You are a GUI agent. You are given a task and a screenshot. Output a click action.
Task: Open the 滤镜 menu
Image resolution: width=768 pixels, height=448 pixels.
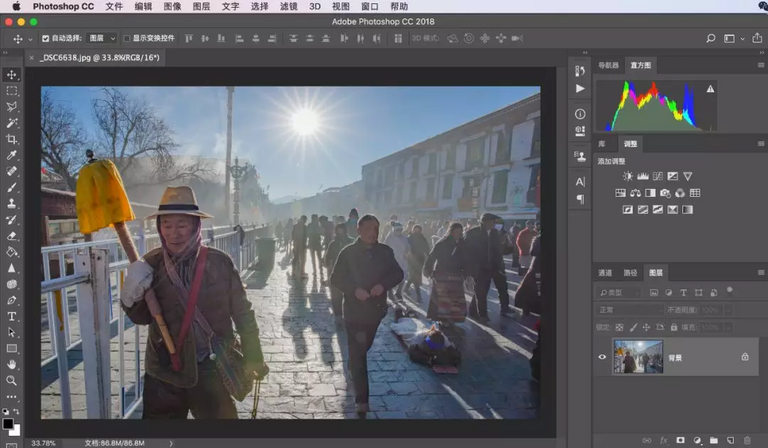pos(288,6)
